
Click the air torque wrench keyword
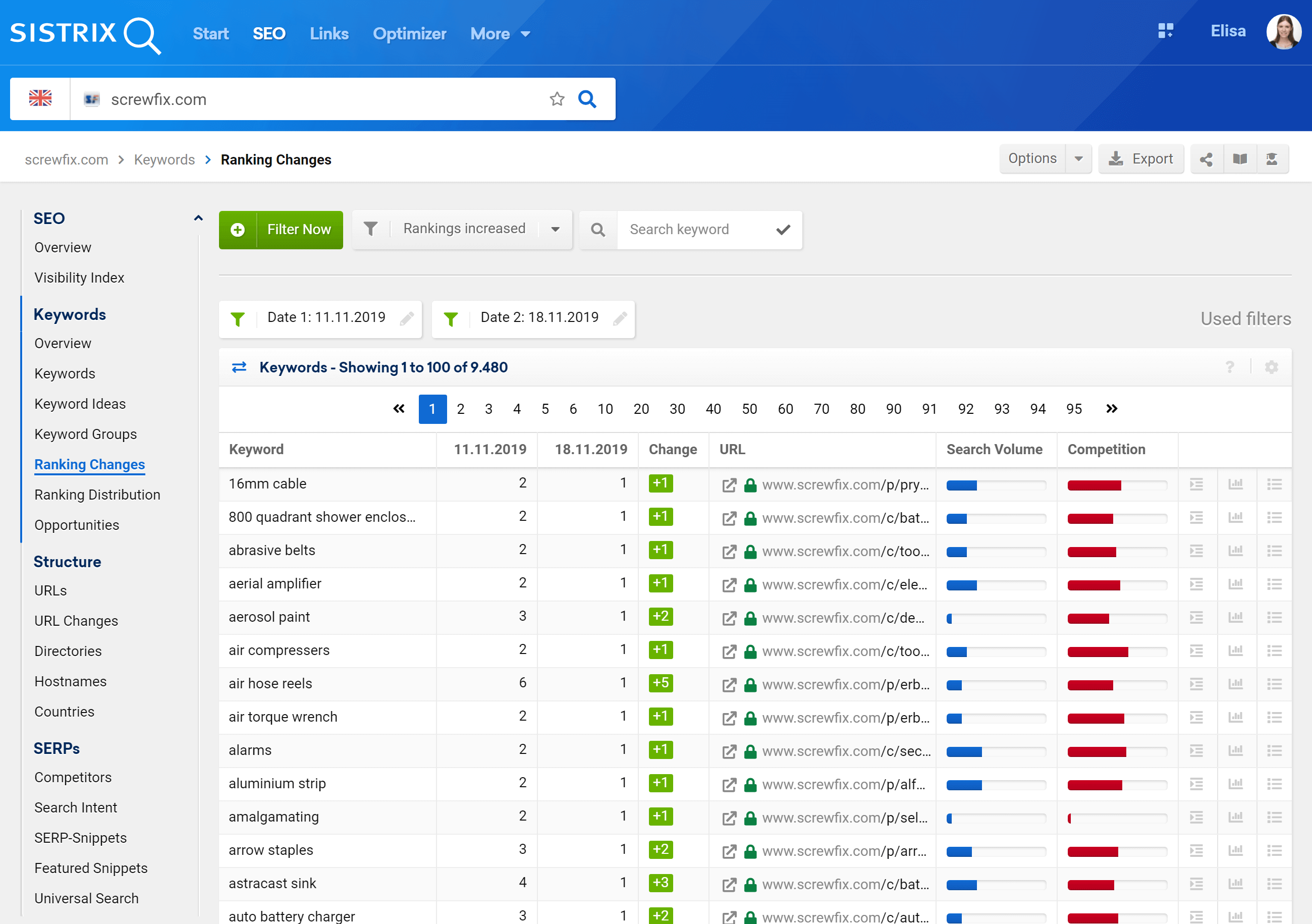(x=283, y=717)
